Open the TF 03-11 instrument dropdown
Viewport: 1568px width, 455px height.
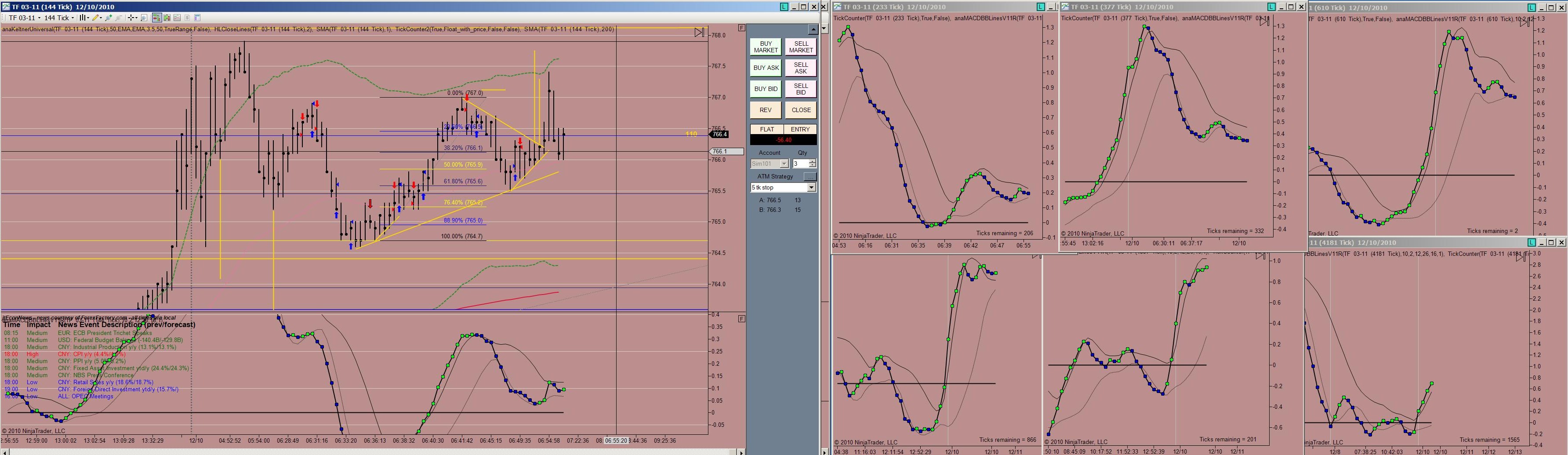(25, 18)
